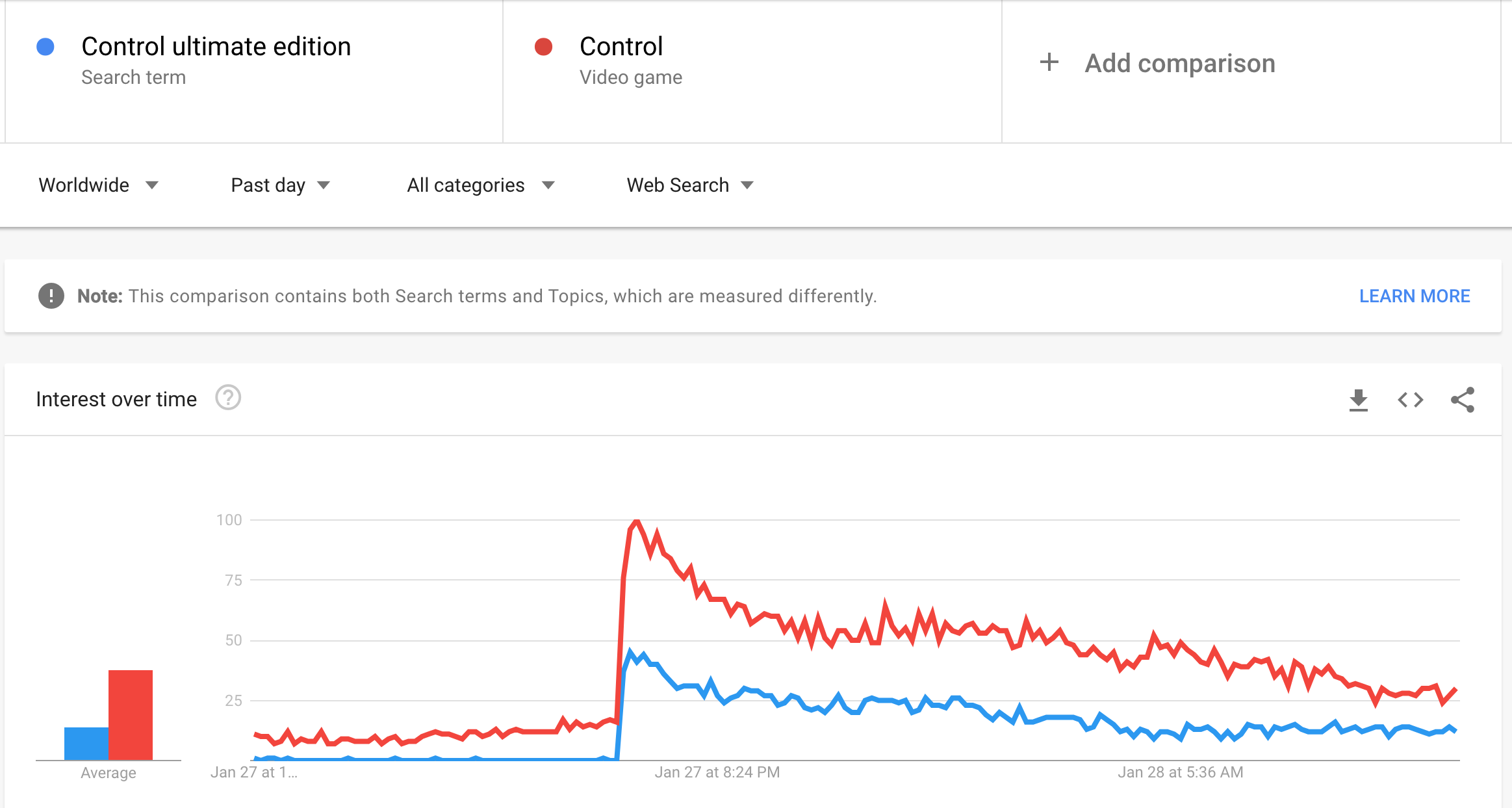Viewport: 1512px width, 808px height.
Task: Click the Add comparison text
Action: (x=1180, y=63)
